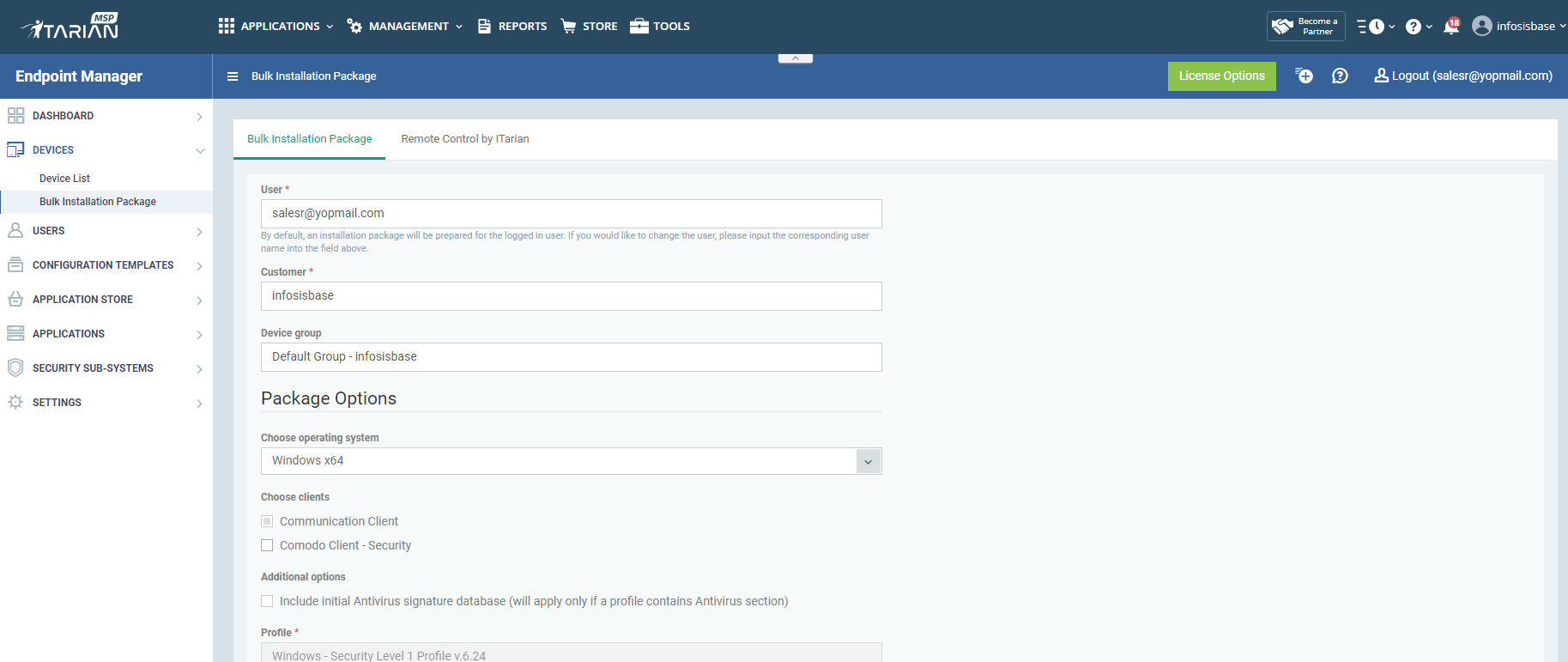Click the User input field
Viewport: 1568px width, 662px height.
[x=571, y=214]
